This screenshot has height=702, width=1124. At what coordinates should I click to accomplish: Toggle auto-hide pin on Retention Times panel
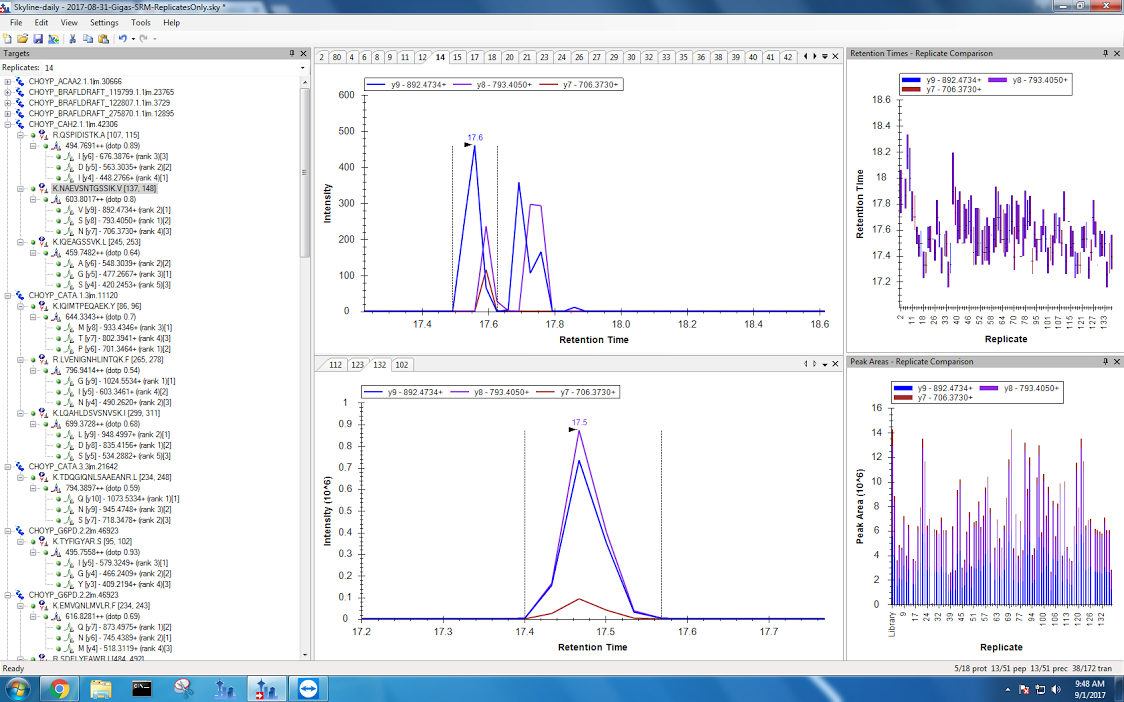1105,53
